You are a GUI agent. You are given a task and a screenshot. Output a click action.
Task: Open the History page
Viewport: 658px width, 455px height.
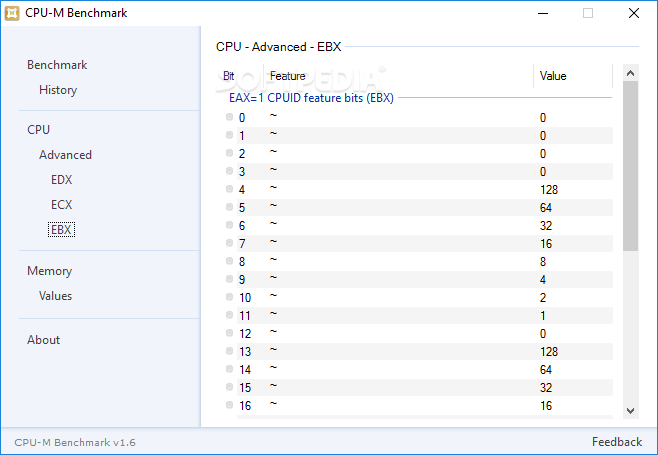pos(58,90)
